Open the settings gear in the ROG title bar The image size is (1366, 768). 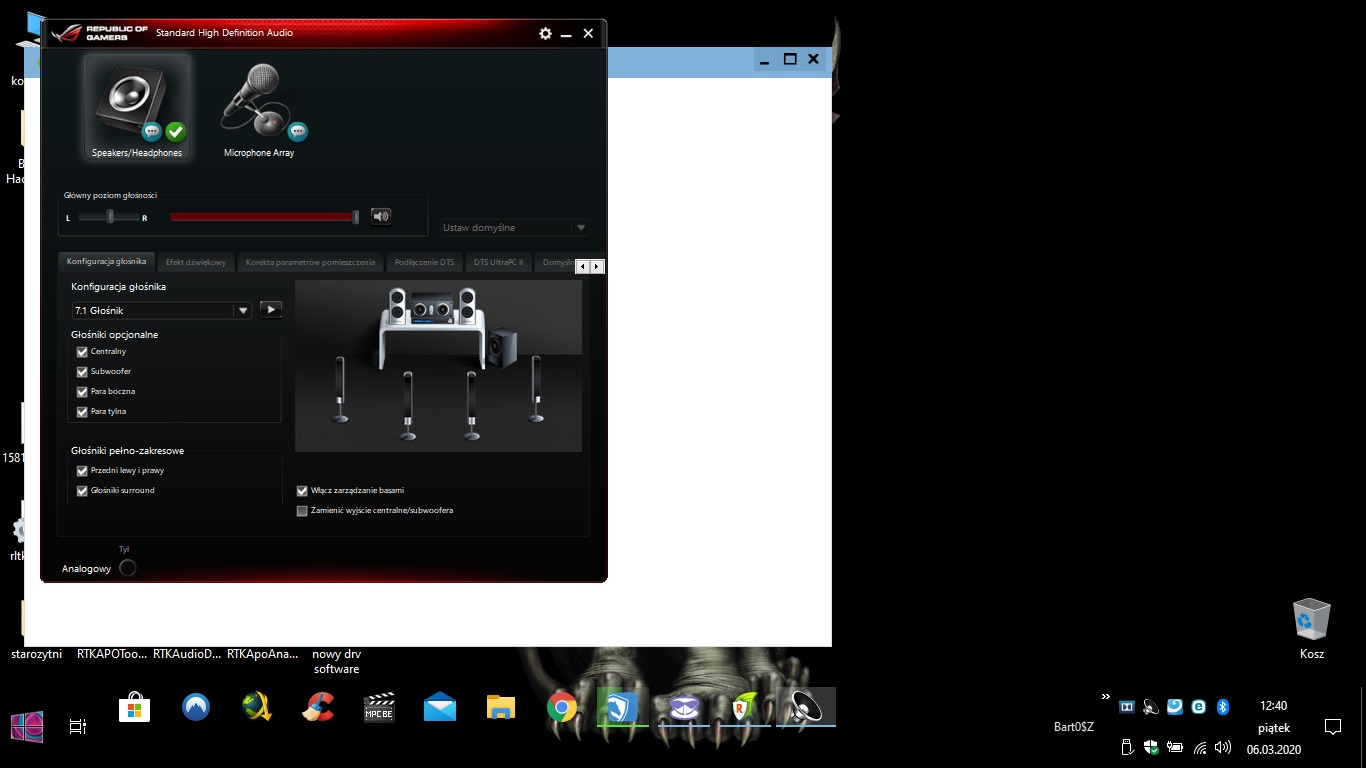[545, 33]
